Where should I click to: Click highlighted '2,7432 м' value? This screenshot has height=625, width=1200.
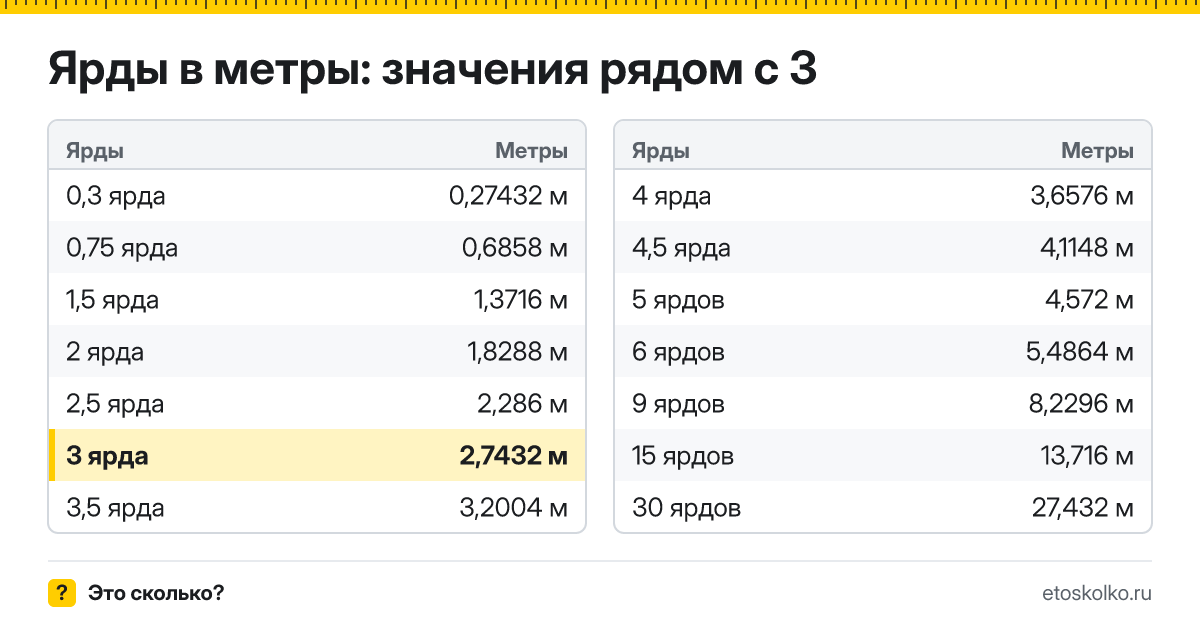[514, 456]
